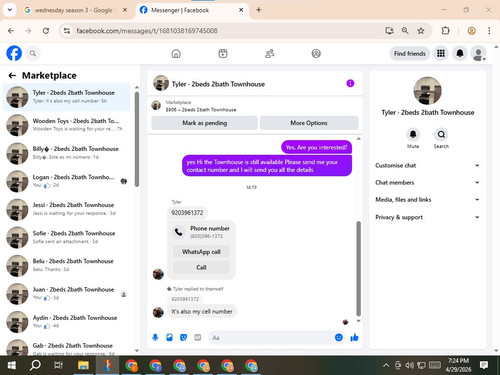The height and width of the screenshot is (375, 500).
Task: Open Billy conversation in list
Action: pyautogui.click(x=66, y=153)
